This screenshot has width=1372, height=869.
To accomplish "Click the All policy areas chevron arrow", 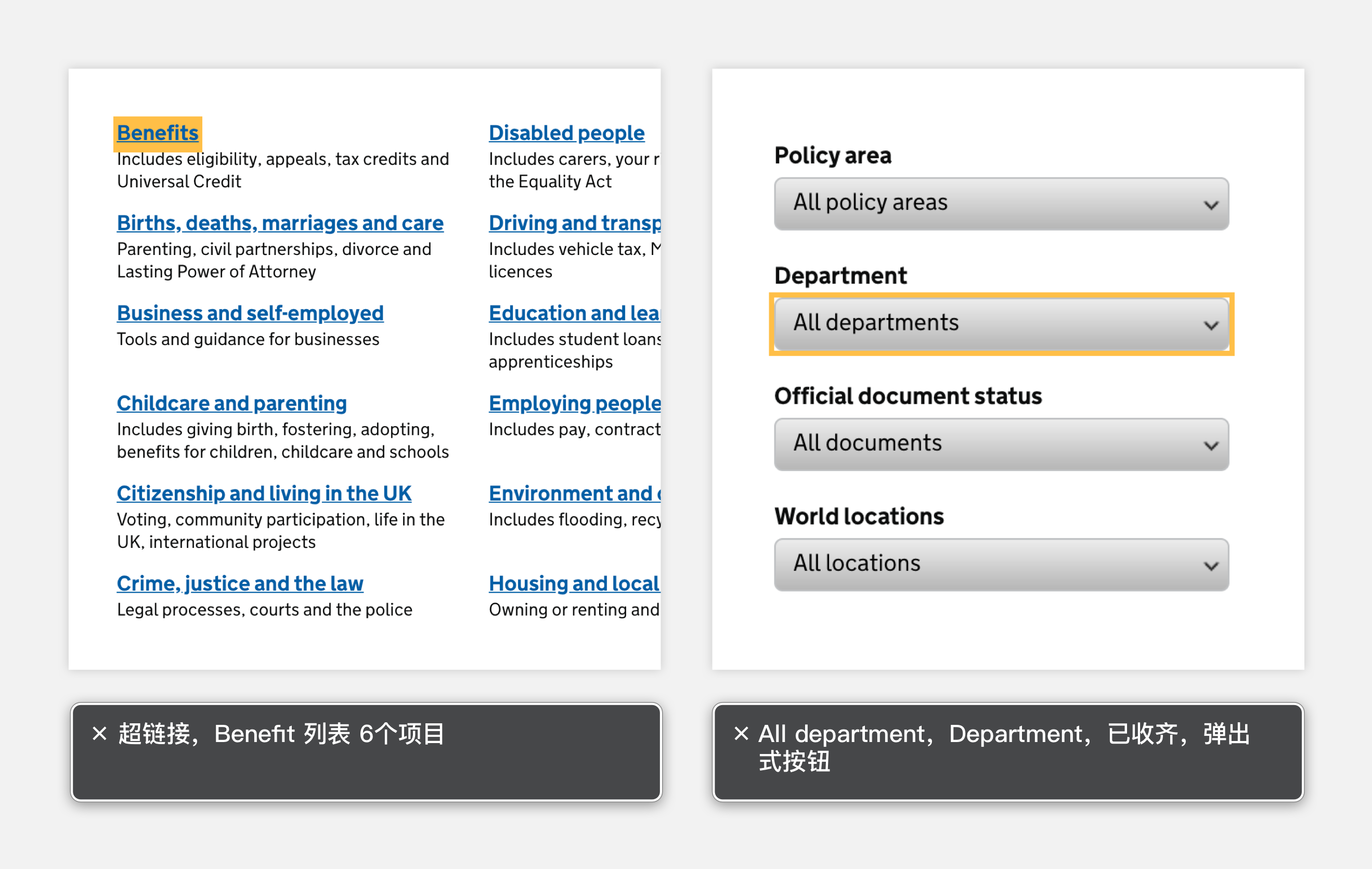I will pyautogui.click(x=1211, y=204).
